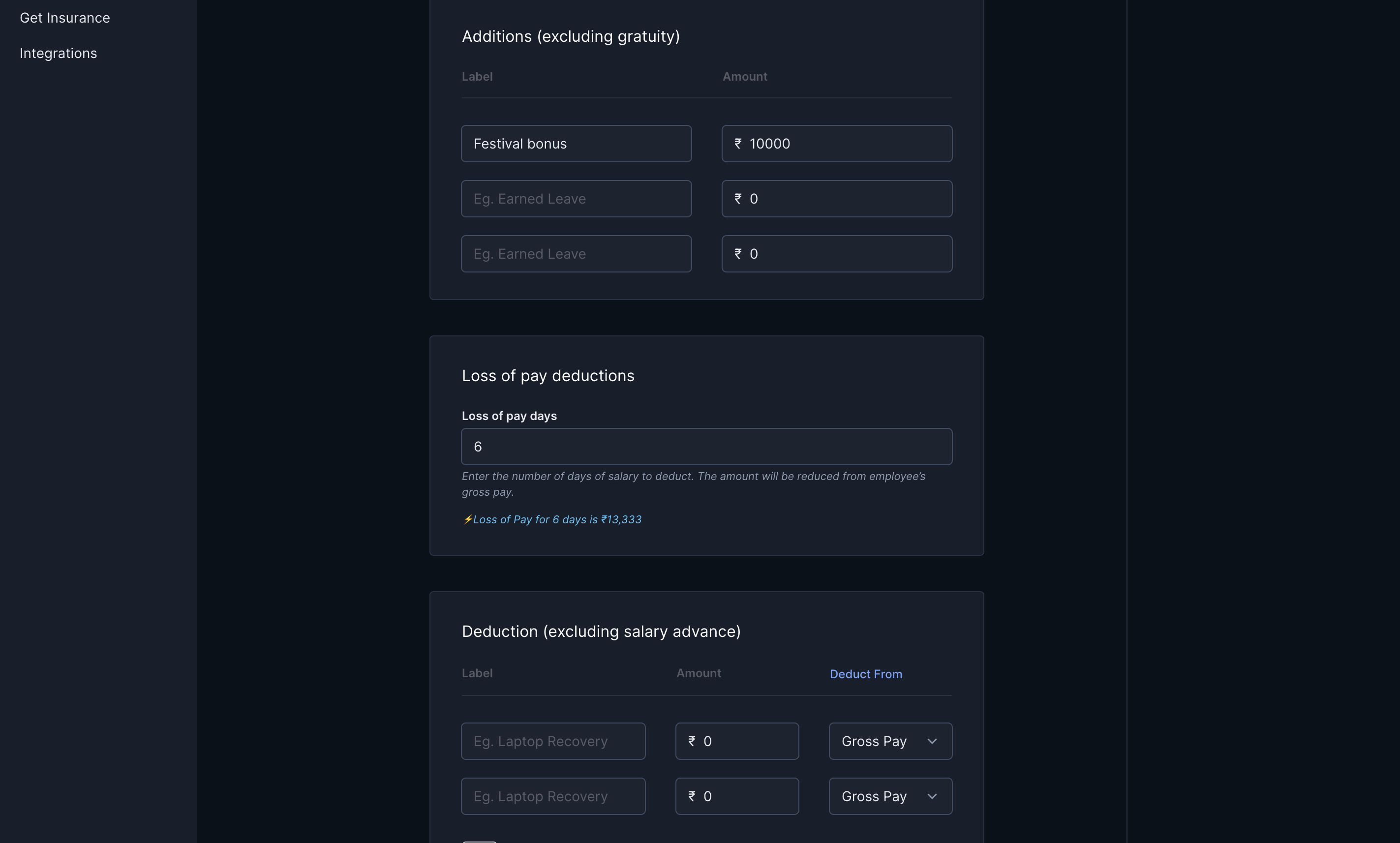This screenshot has height=843, width=1400.
Task: Click the Rupee icon in first deduction row
Action: (x=691, y=740)
